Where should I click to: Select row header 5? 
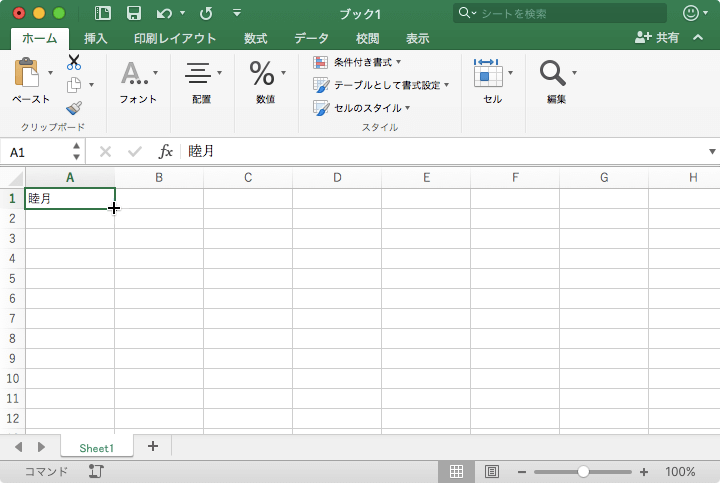click(12, 278)
